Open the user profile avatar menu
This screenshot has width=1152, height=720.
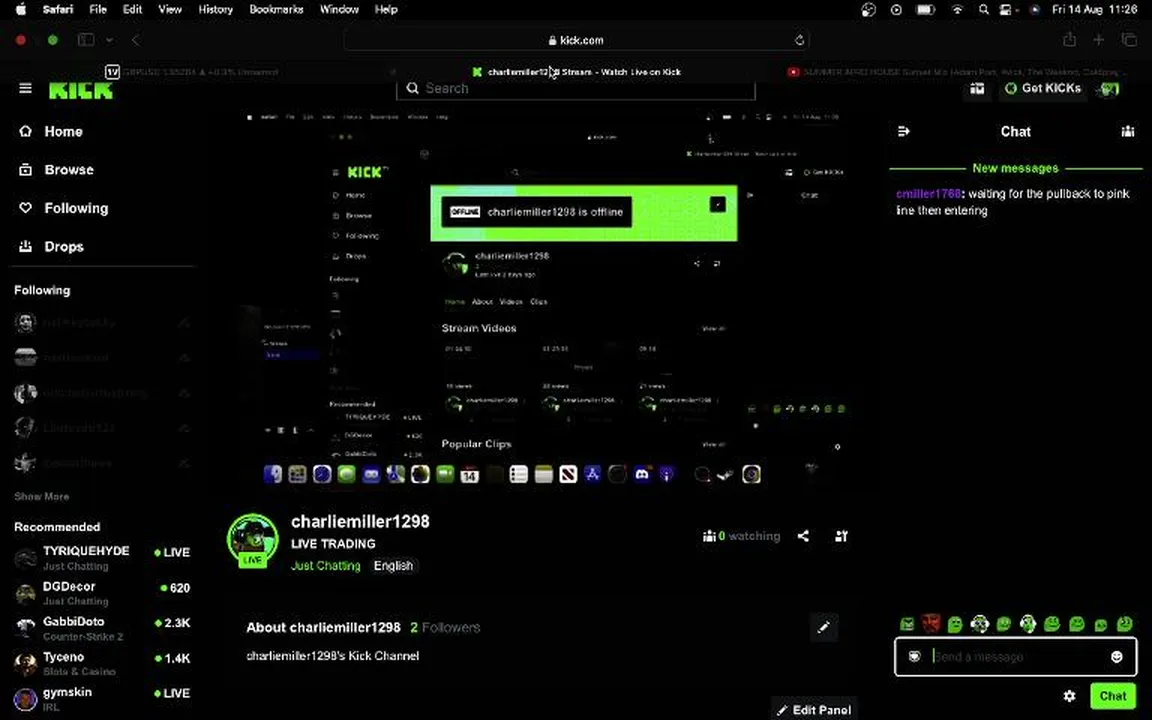(x=1109, y=89)
